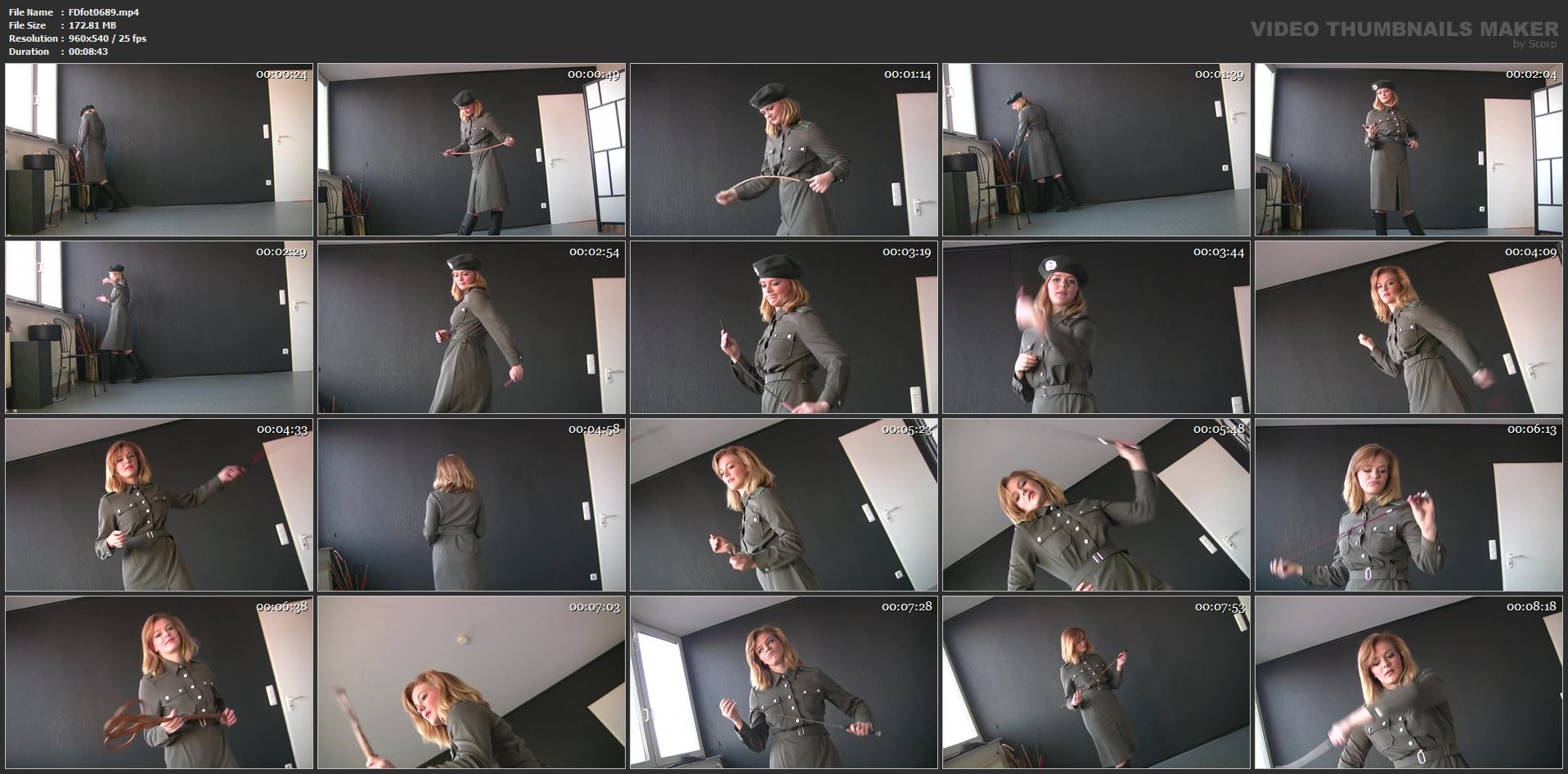Select the frame stamped 00:05:23
Viewport: 1568px width, 774px height.
(784, 505)
